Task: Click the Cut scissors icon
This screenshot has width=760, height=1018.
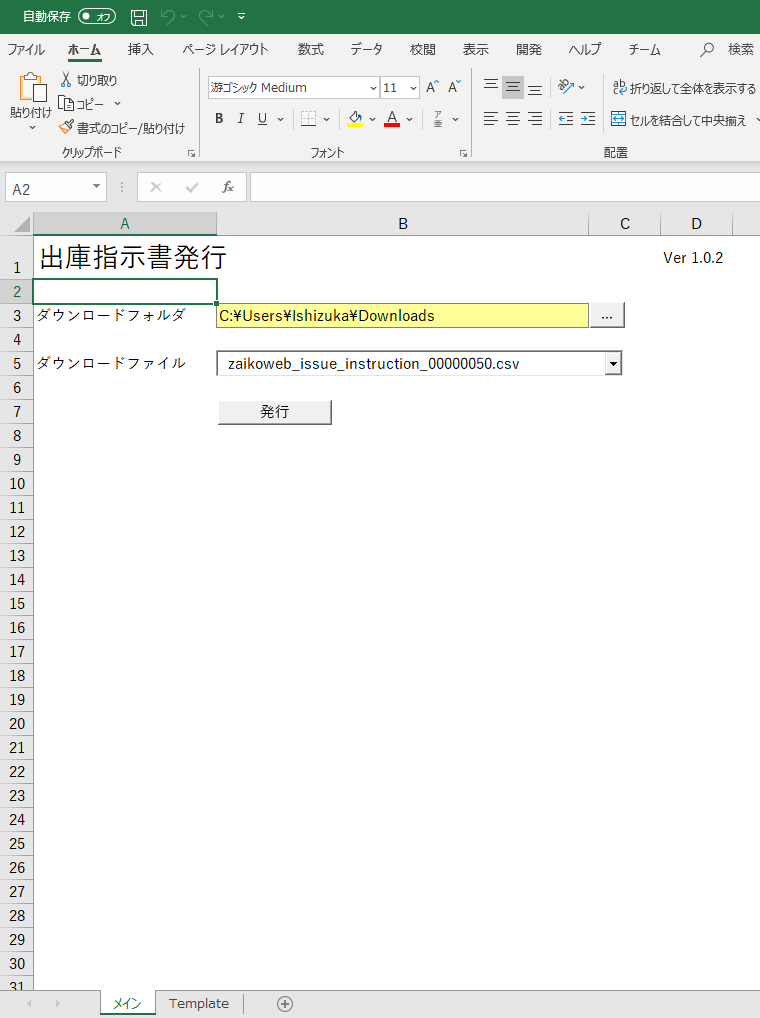Action: (x=66, y=80)
